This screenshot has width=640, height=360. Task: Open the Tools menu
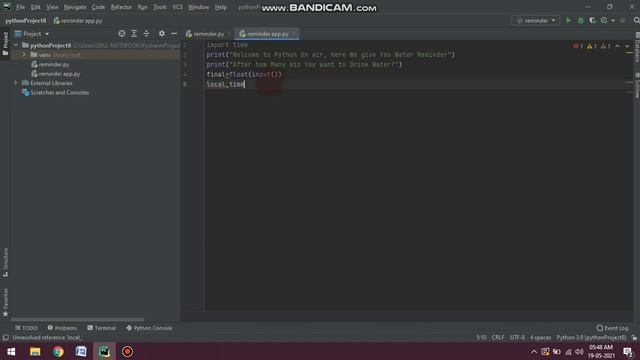coord(160,7)
